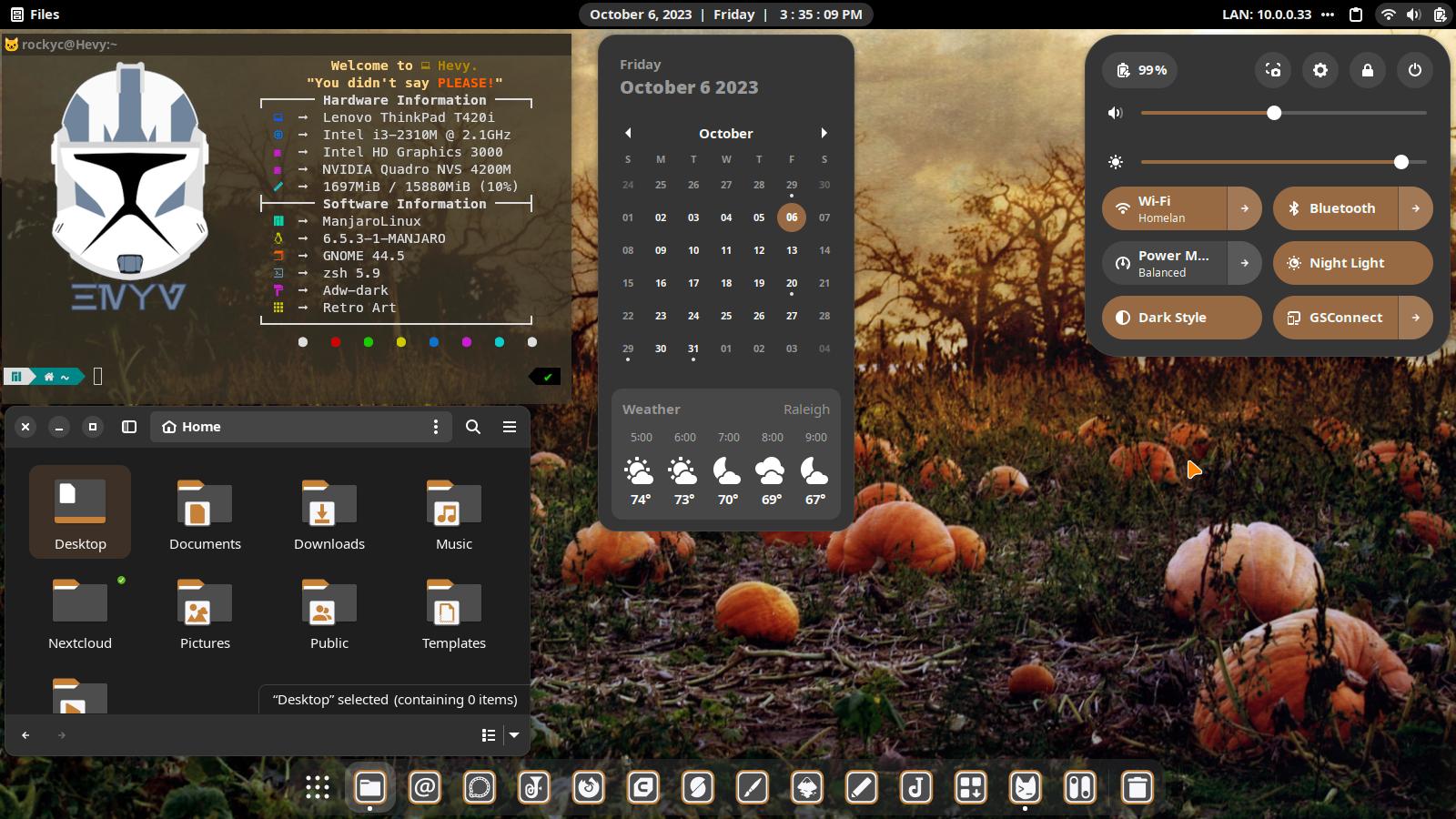Open the Show Applications grid in dock
Image resolution: width=1456 pixels, height=819 pixels.
(x=317, y=787)
